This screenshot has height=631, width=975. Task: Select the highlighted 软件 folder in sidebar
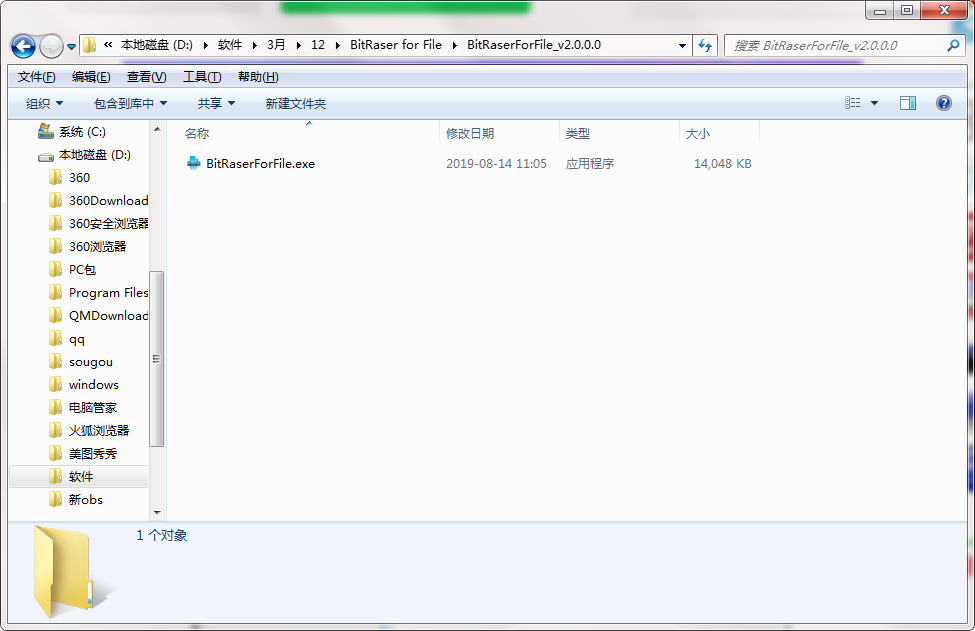pyautogui.click(x=81, y=477)
